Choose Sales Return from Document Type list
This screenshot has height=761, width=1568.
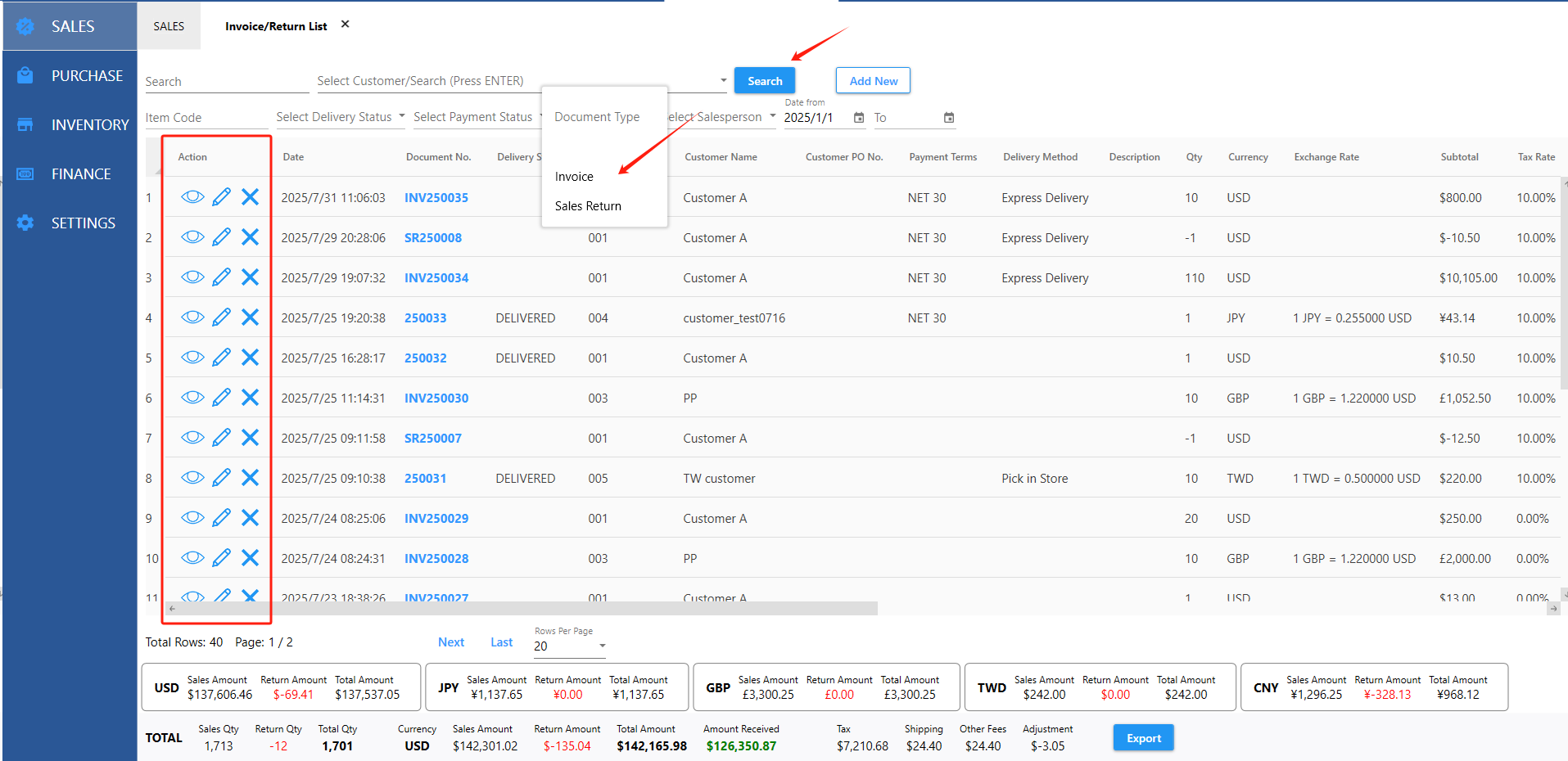point(588,206)
